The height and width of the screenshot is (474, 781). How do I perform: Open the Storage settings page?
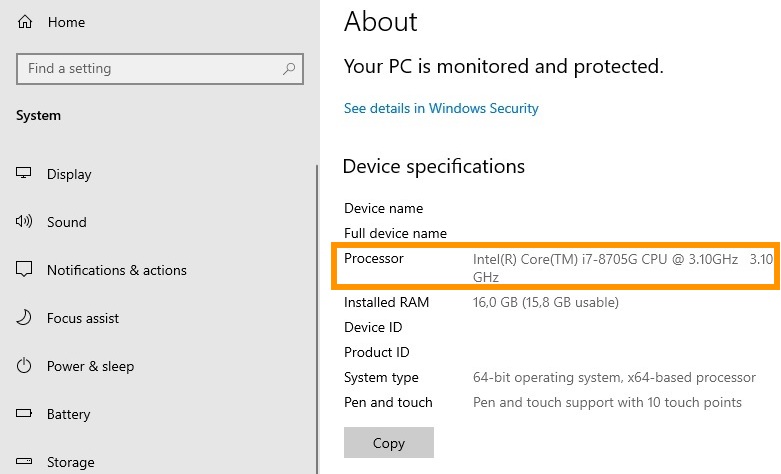(x=71, y=462)
